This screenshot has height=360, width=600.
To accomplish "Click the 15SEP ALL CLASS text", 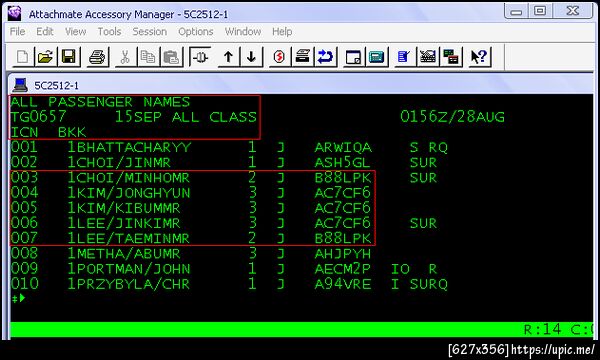I will pos(186,117).
